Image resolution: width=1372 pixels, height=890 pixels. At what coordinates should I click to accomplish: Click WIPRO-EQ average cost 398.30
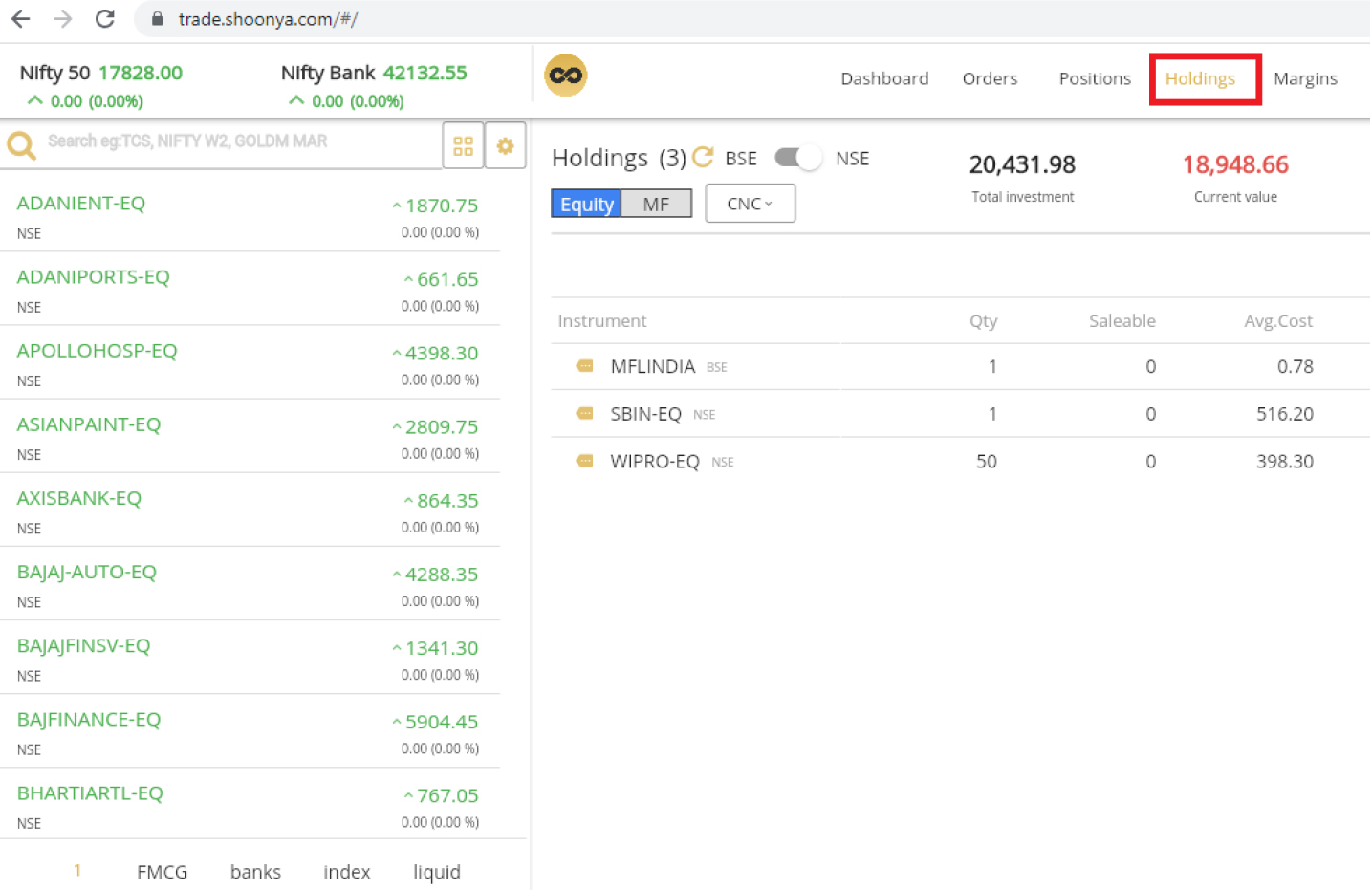1284,462
